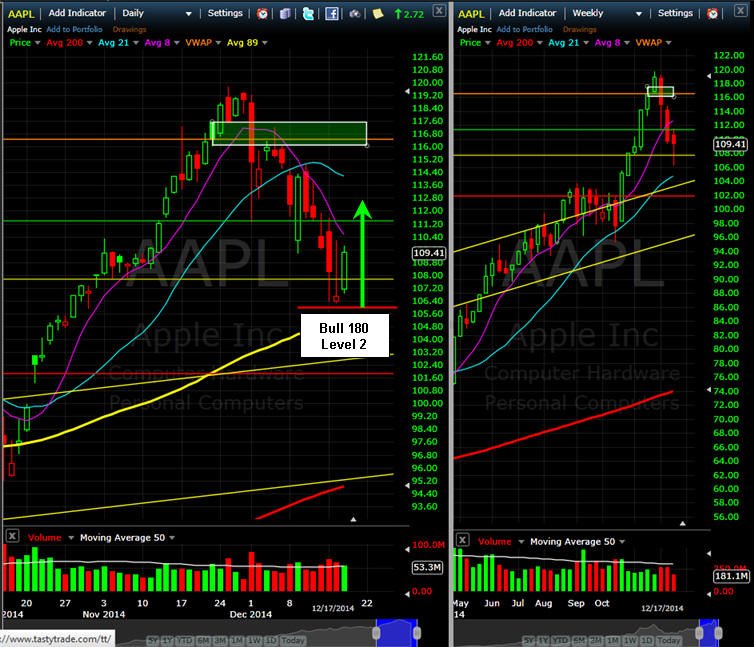Select the 1Y range under the Weekly chart
754x647 pixels.
[543, 641]
